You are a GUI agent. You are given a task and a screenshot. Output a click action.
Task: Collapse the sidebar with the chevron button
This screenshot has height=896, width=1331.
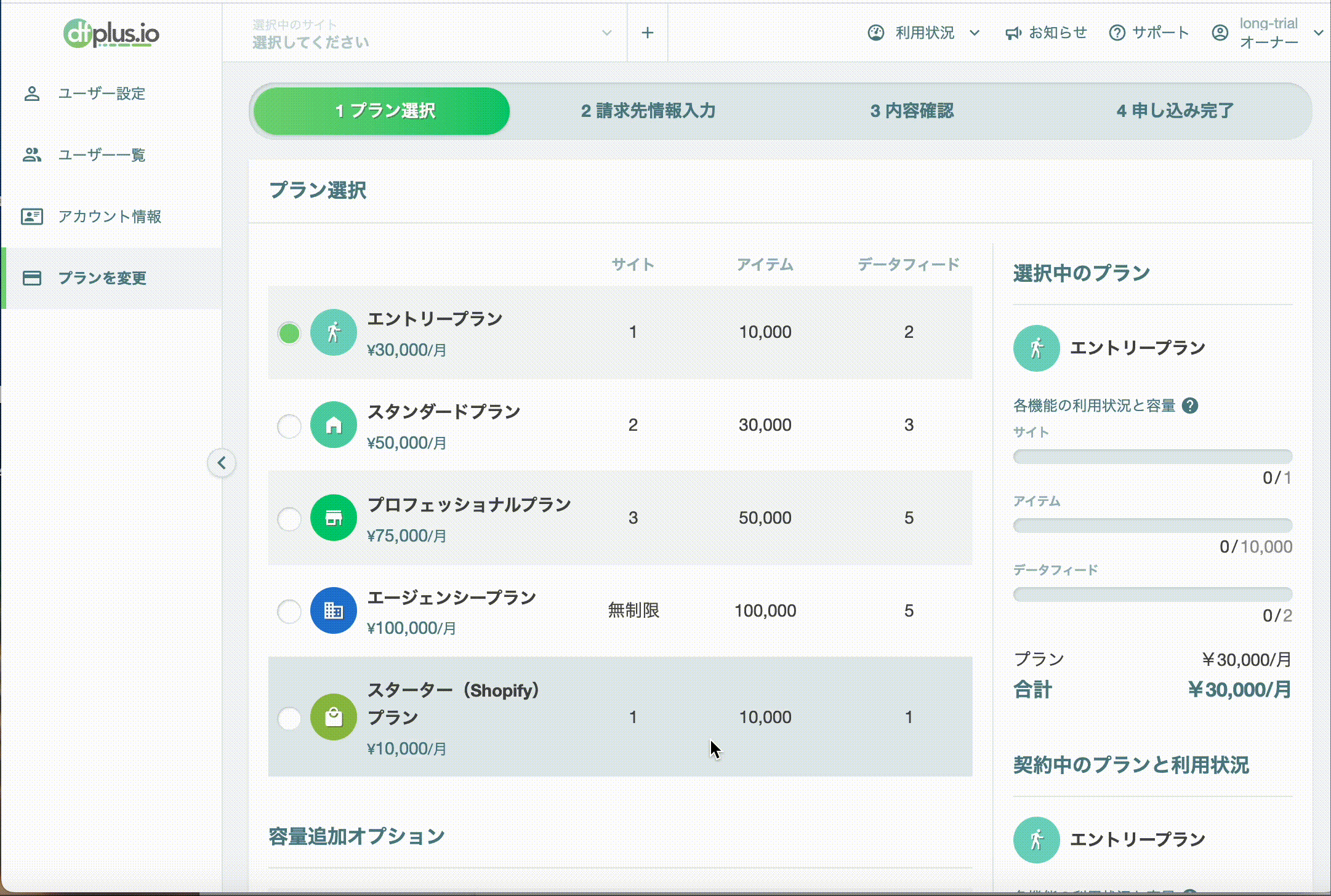[222, 463]
